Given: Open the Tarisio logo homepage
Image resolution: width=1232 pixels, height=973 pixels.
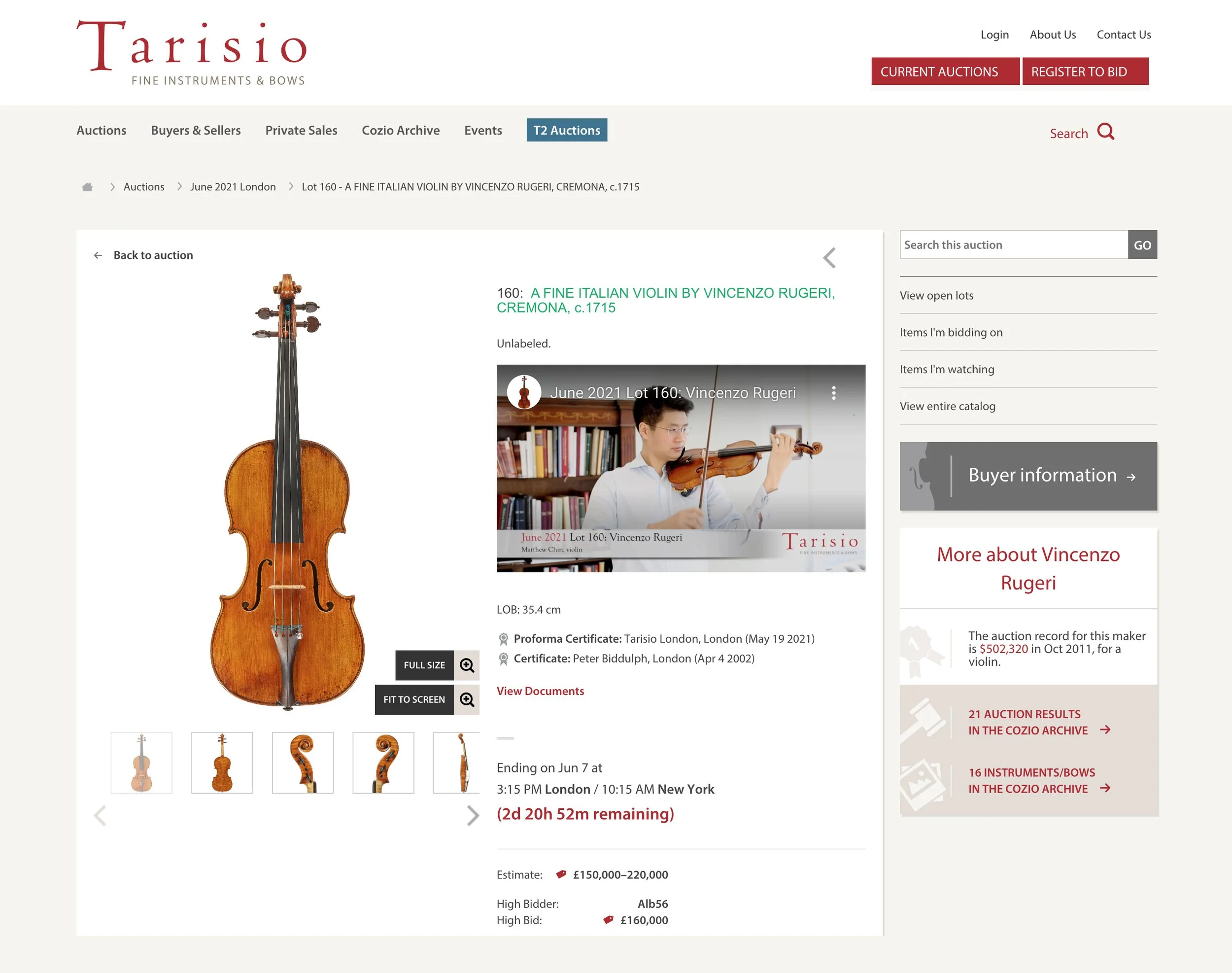Looking at the screenshot, I should point(192,53).
